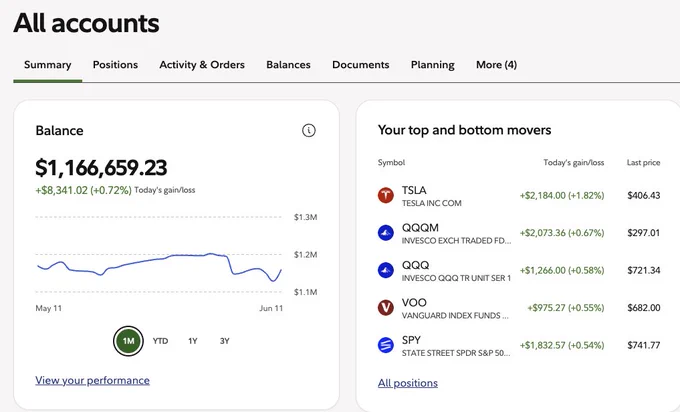The width and height of the screenshot is (680, 412).
Task: Go to the Balances tab
Action: tap(288, 65)
